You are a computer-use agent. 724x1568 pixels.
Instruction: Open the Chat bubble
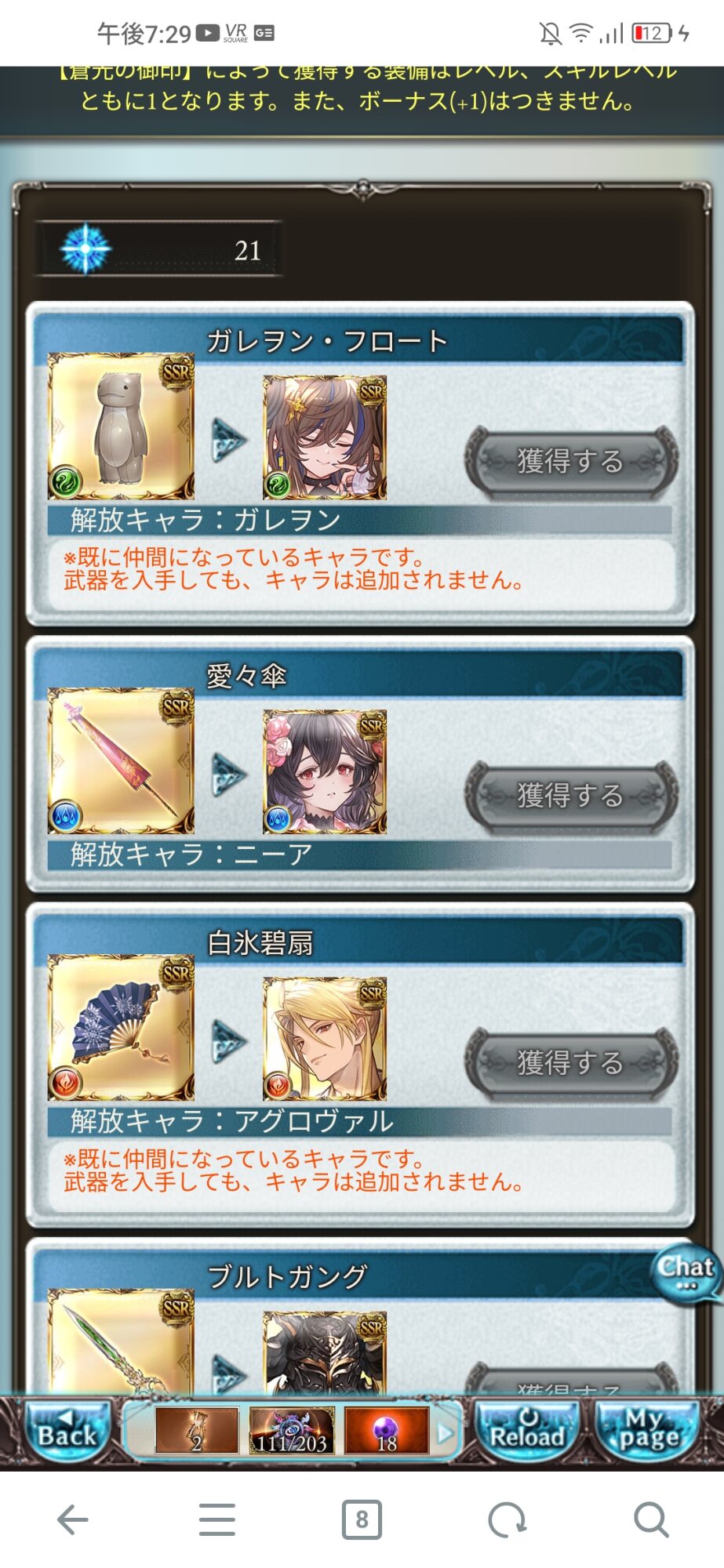tap(686, 1272)
